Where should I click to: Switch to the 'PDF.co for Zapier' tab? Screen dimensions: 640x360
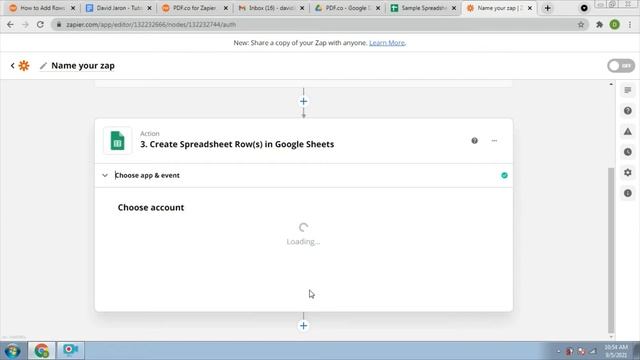[195, 8]
